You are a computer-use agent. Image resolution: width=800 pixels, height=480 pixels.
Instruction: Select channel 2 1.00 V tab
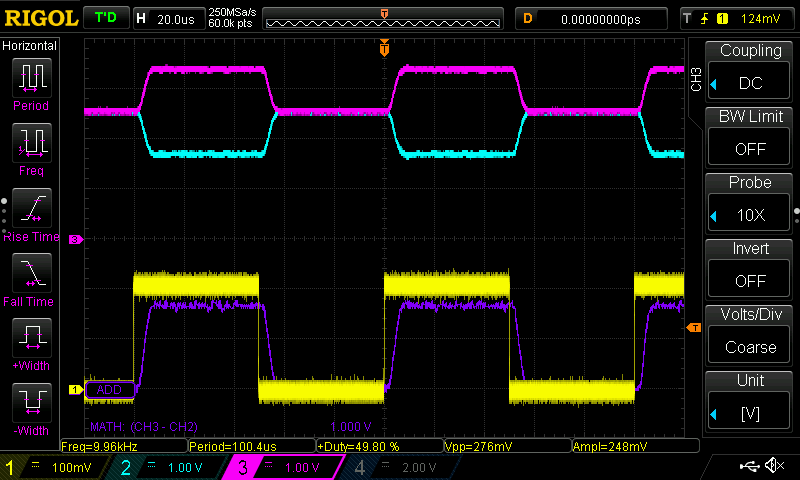pyautogui.click(x=169, y=467)
